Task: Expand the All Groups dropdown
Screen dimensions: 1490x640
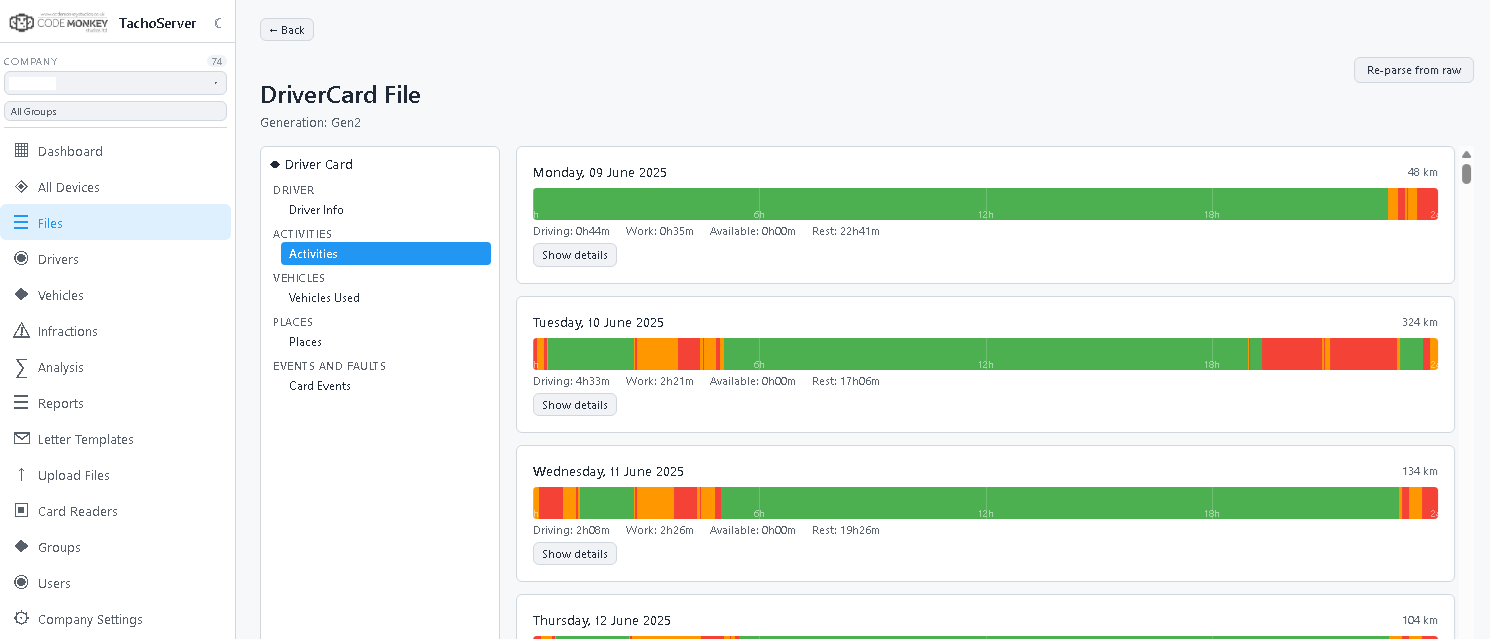Action: coord(115,111)
